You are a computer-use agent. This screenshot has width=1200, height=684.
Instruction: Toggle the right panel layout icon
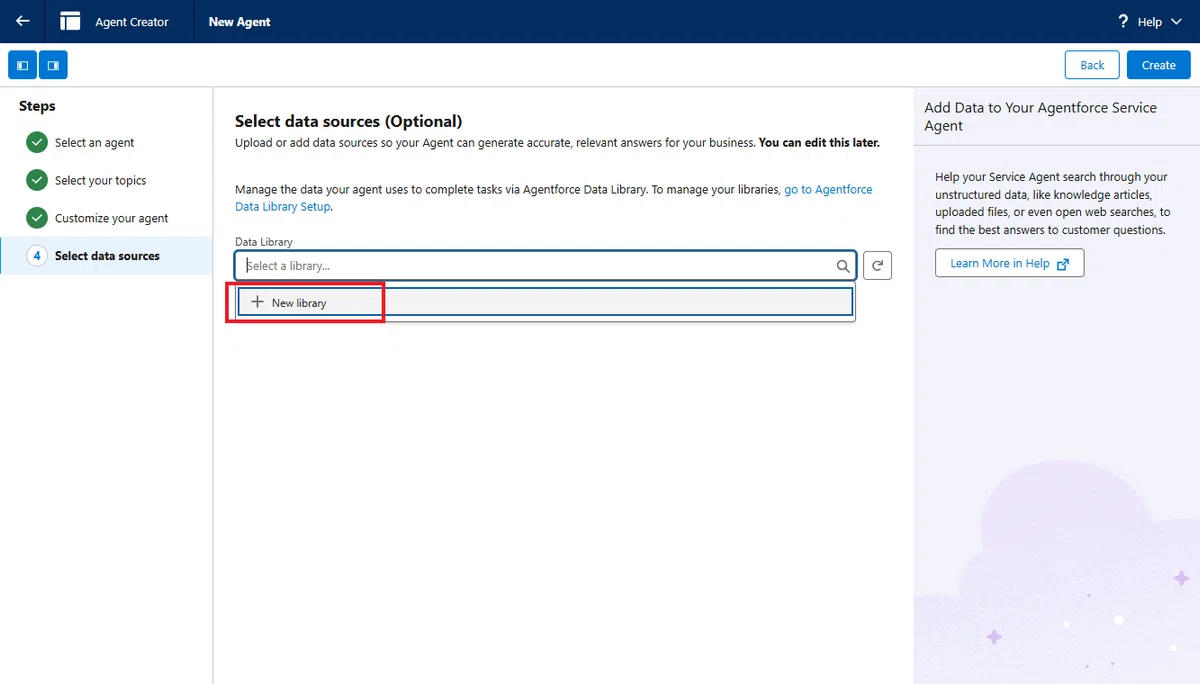coord(53,65)
